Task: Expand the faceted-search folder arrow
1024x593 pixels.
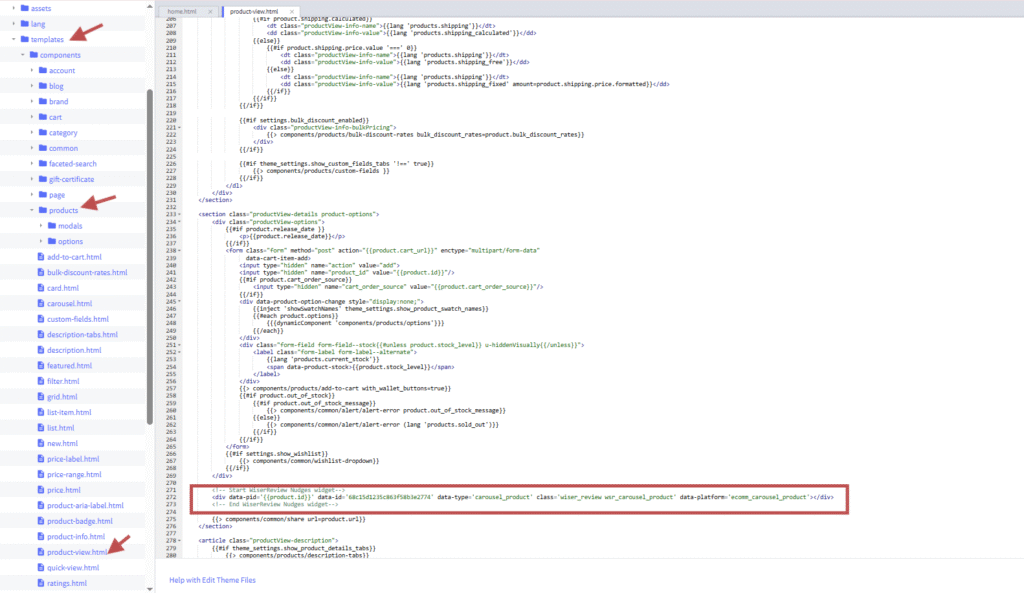Action: [x=31, y=164]
